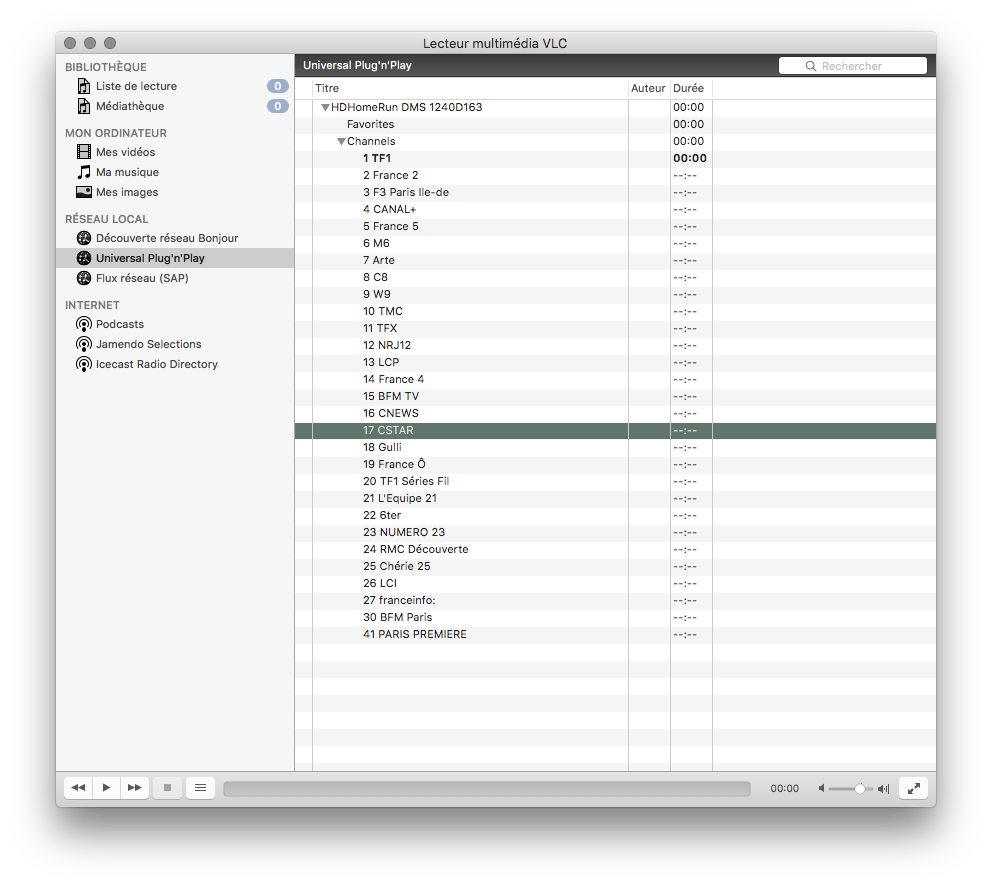The width and height of the screenshot is (992, 887).
Task: Click the Découverte réseau Bonjour globe icon
Action: [84, 238]
